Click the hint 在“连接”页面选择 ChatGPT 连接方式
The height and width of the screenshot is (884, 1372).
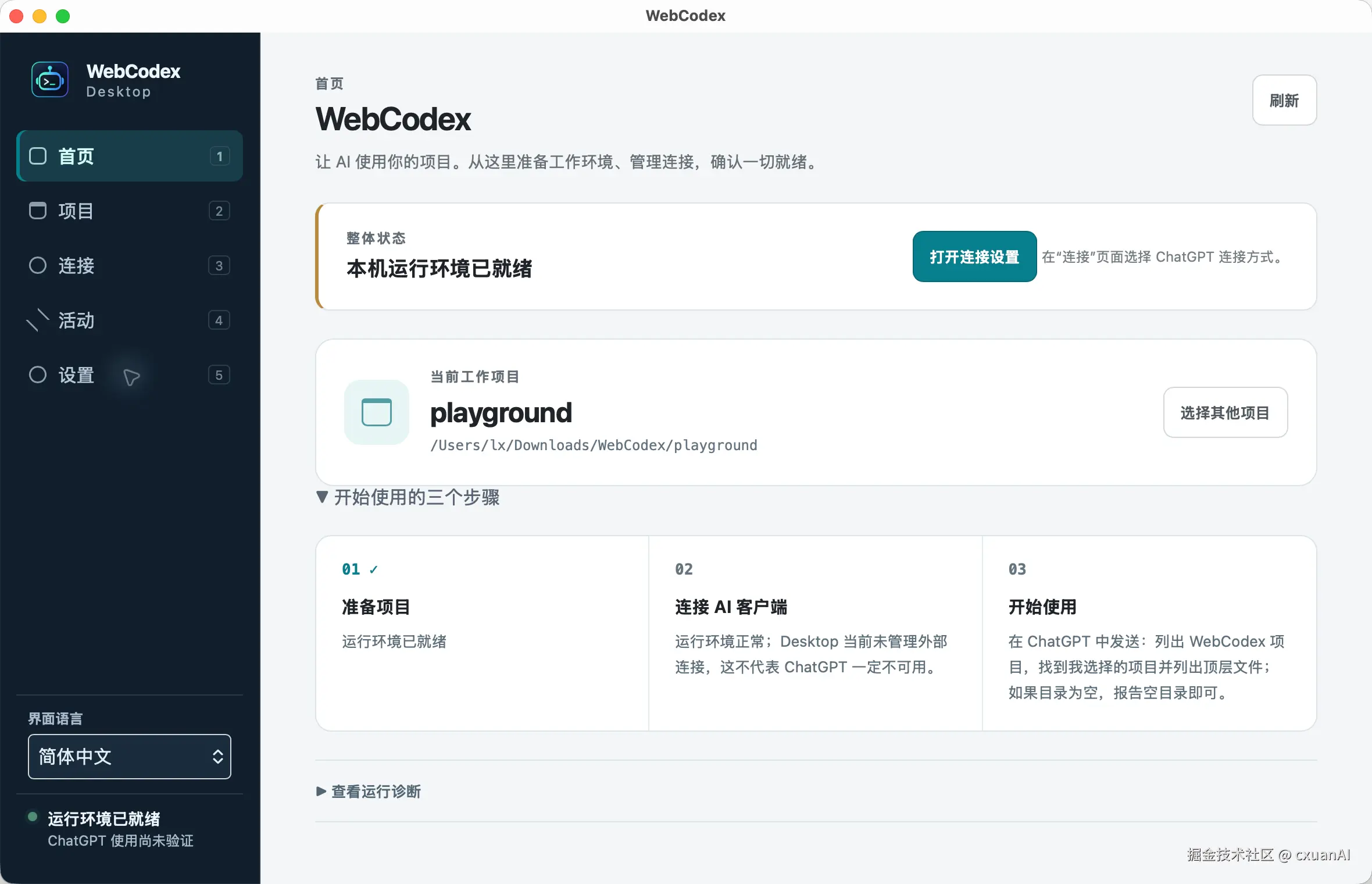[1163, 256]
